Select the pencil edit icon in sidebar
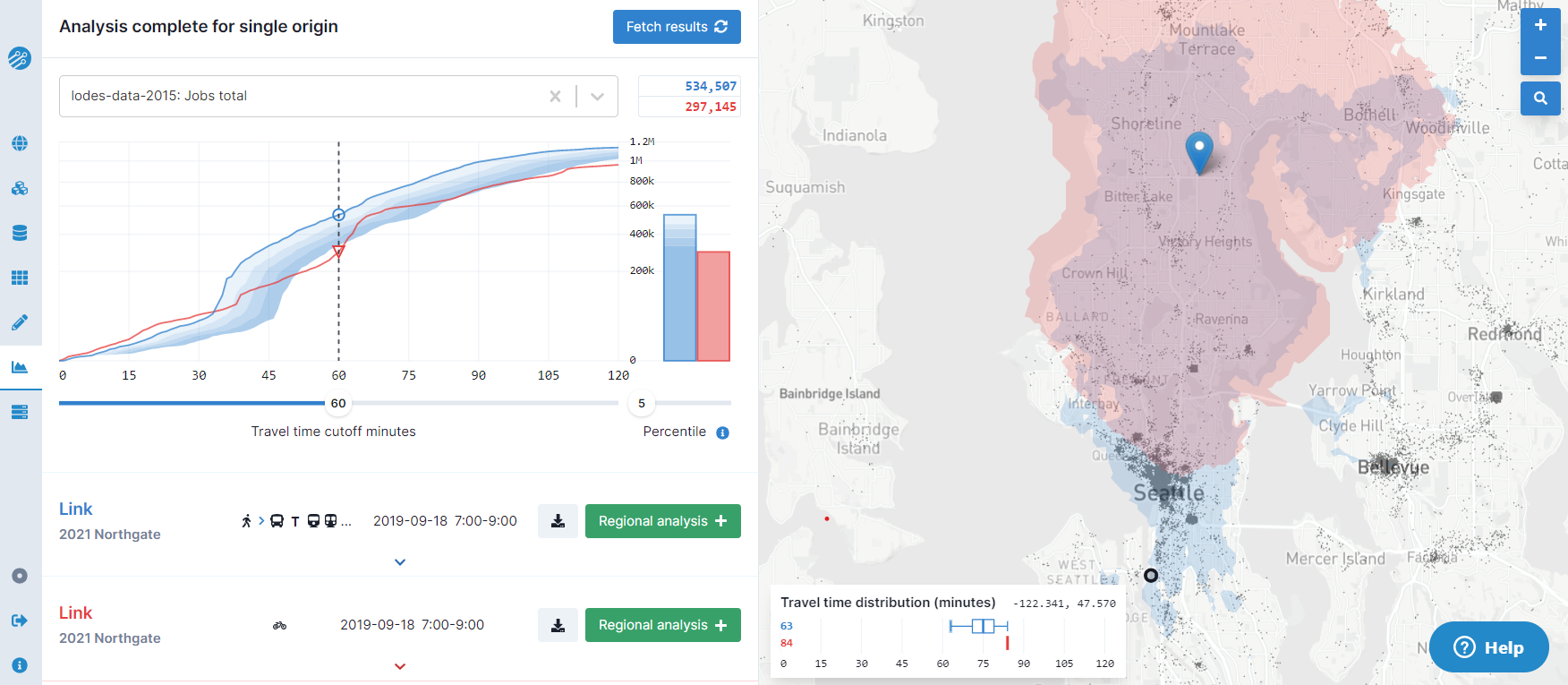 (20, 322)
